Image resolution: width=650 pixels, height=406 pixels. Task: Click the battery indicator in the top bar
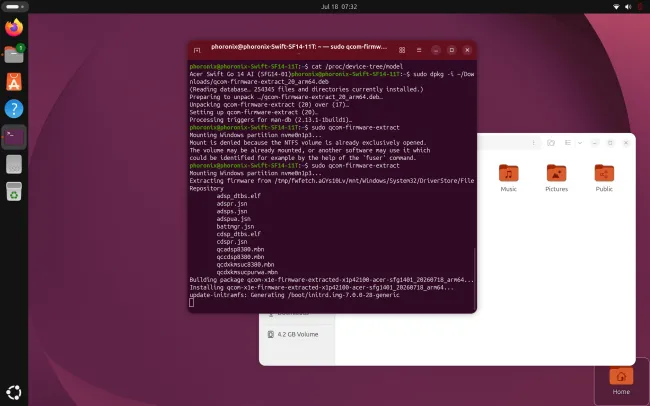(x=640, y=7)
